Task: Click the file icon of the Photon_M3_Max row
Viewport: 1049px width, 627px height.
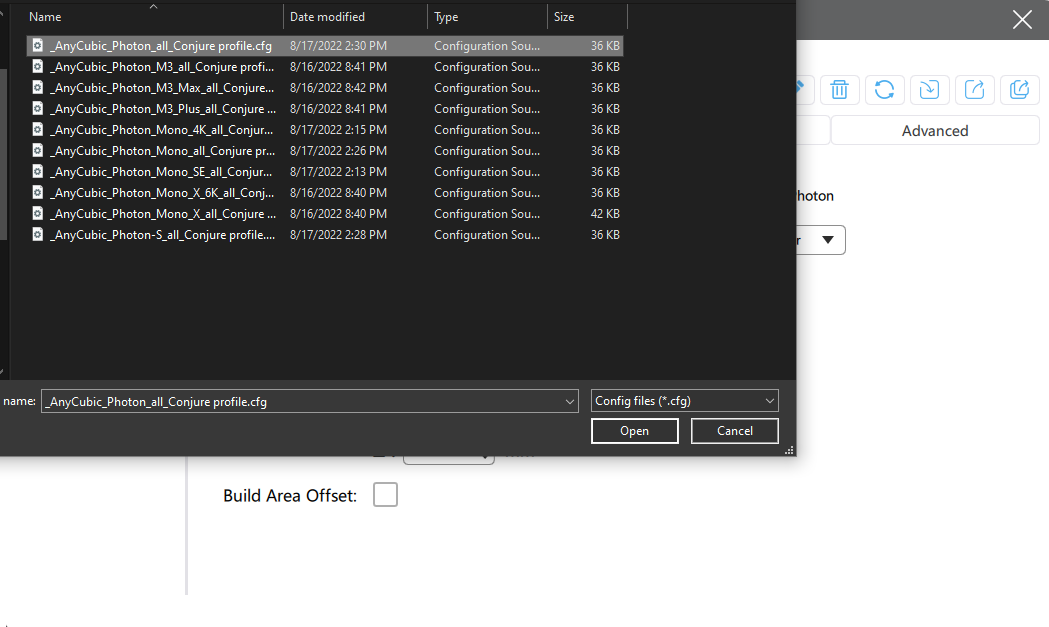Action: tap(38, 88)
